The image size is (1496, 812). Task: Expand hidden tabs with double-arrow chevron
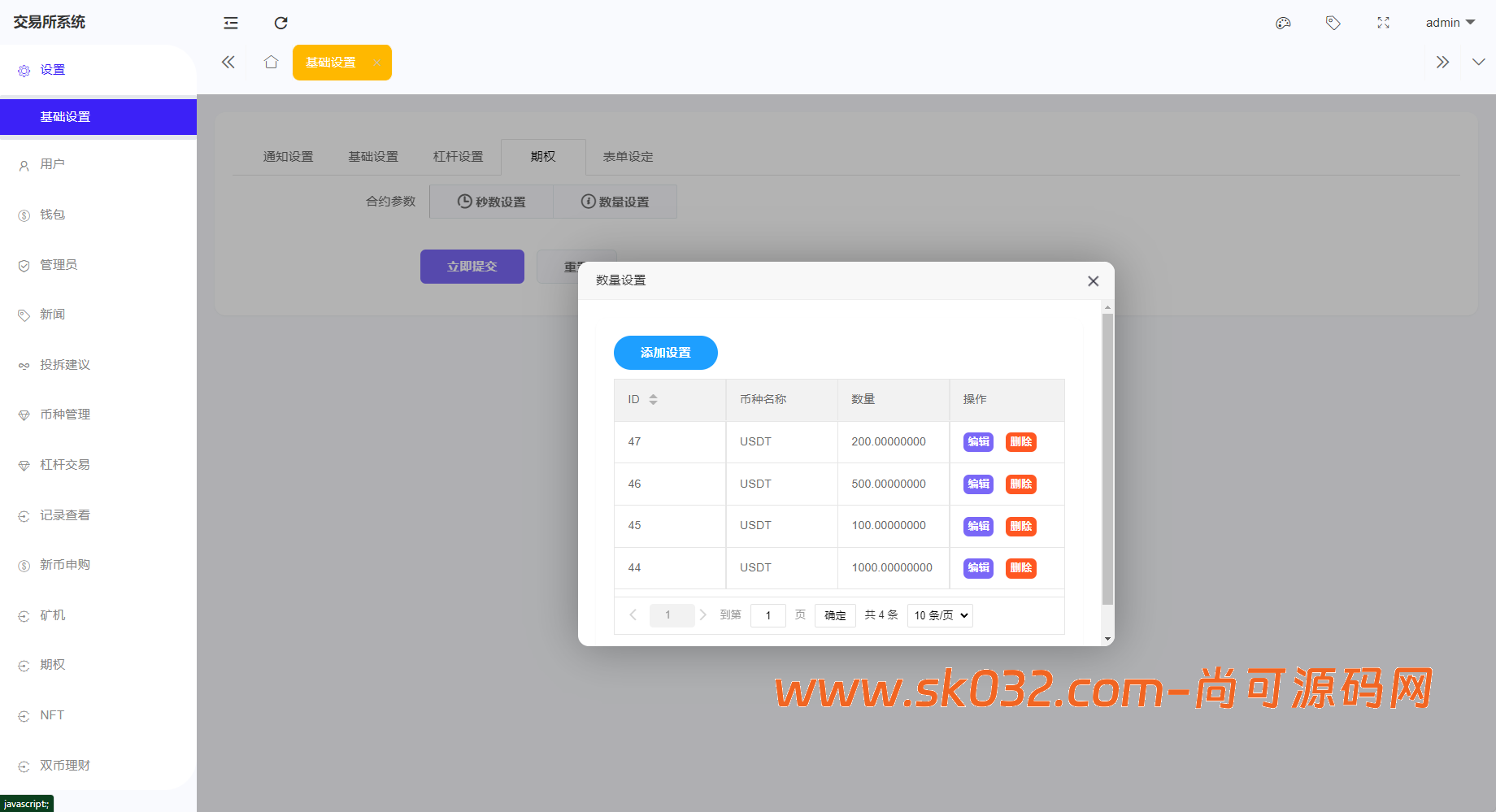tap(1442, 61)
